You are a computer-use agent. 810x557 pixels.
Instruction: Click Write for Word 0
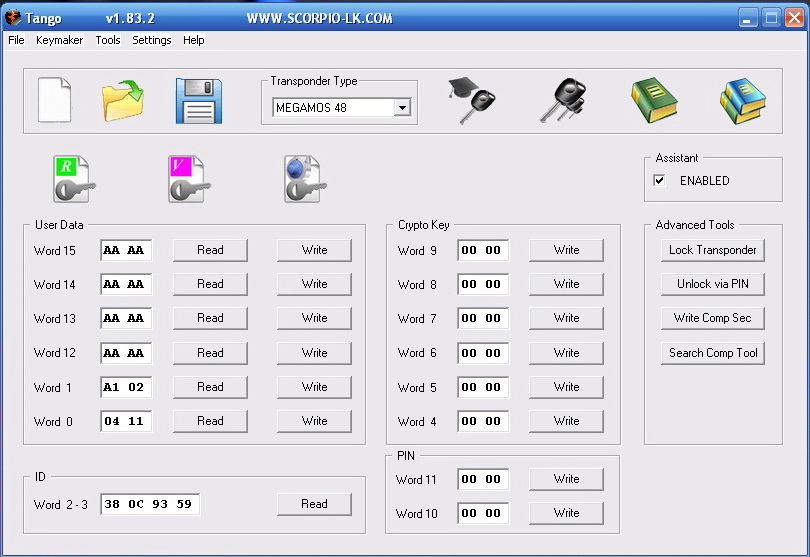pos(314,421)
